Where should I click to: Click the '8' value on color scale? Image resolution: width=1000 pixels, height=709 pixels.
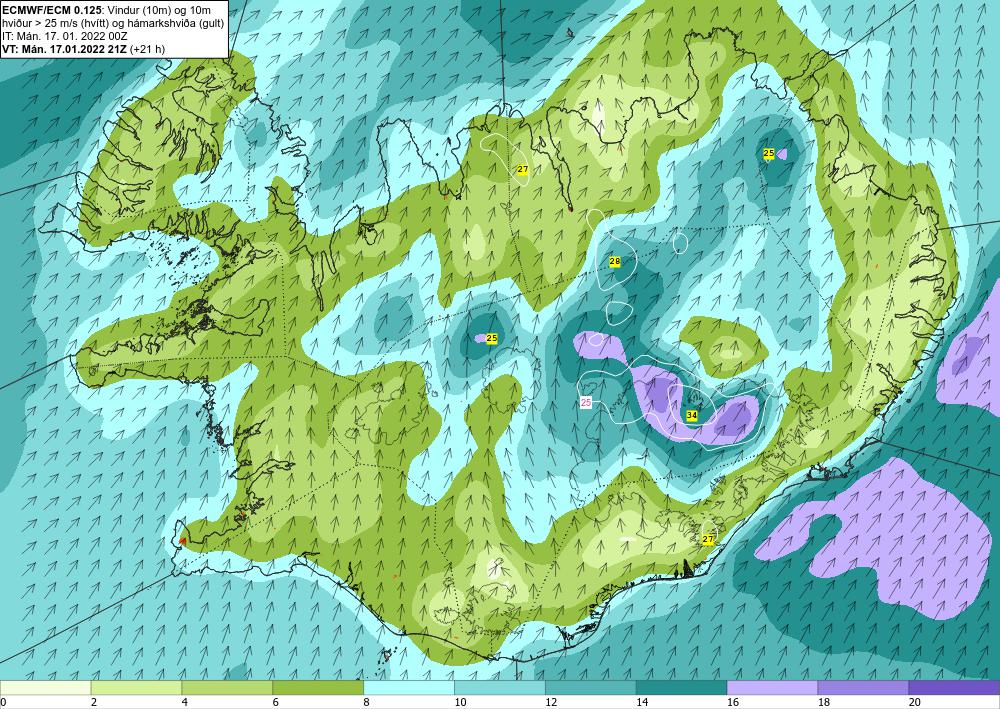point(367,703)
